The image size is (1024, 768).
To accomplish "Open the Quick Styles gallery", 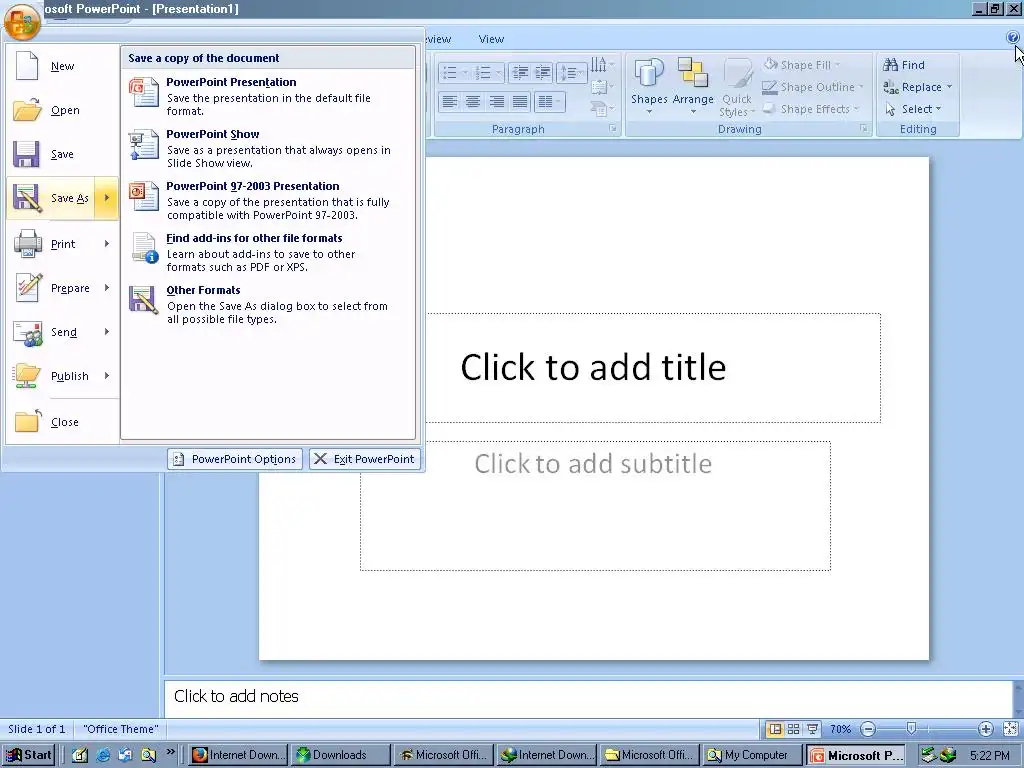I will [737, 86].
